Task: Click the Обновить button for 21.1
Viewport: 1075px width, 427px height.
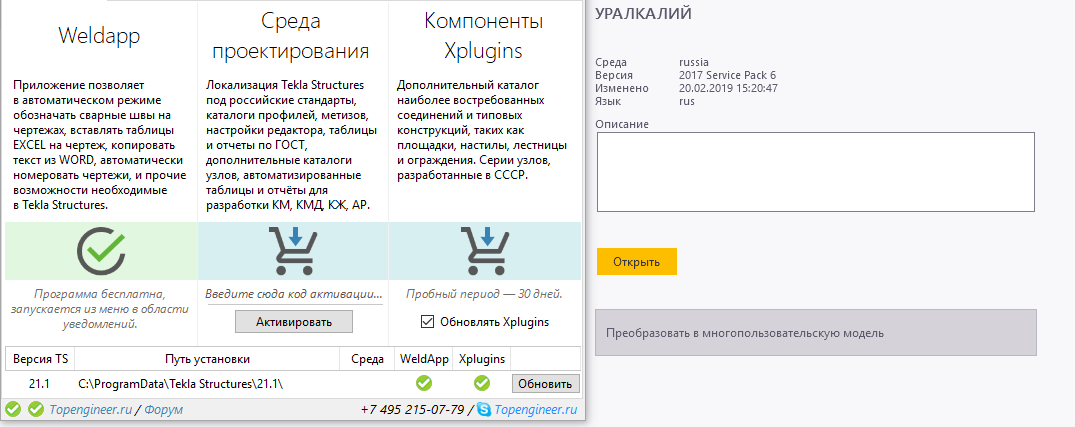Action: (x=546, y=383)
